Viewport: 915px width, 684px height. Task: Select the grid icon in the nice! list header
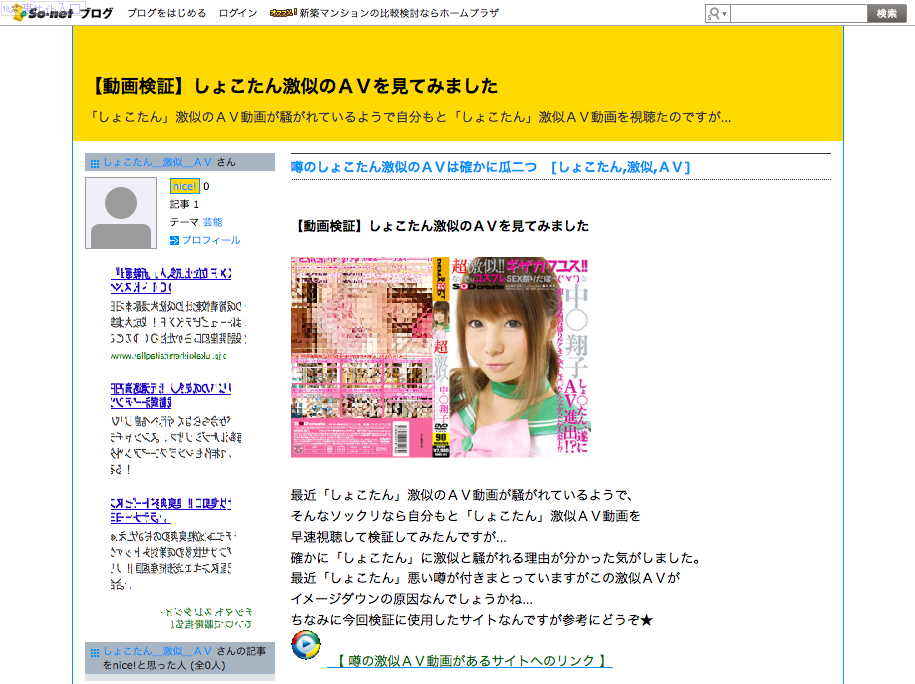click(95, 652)
